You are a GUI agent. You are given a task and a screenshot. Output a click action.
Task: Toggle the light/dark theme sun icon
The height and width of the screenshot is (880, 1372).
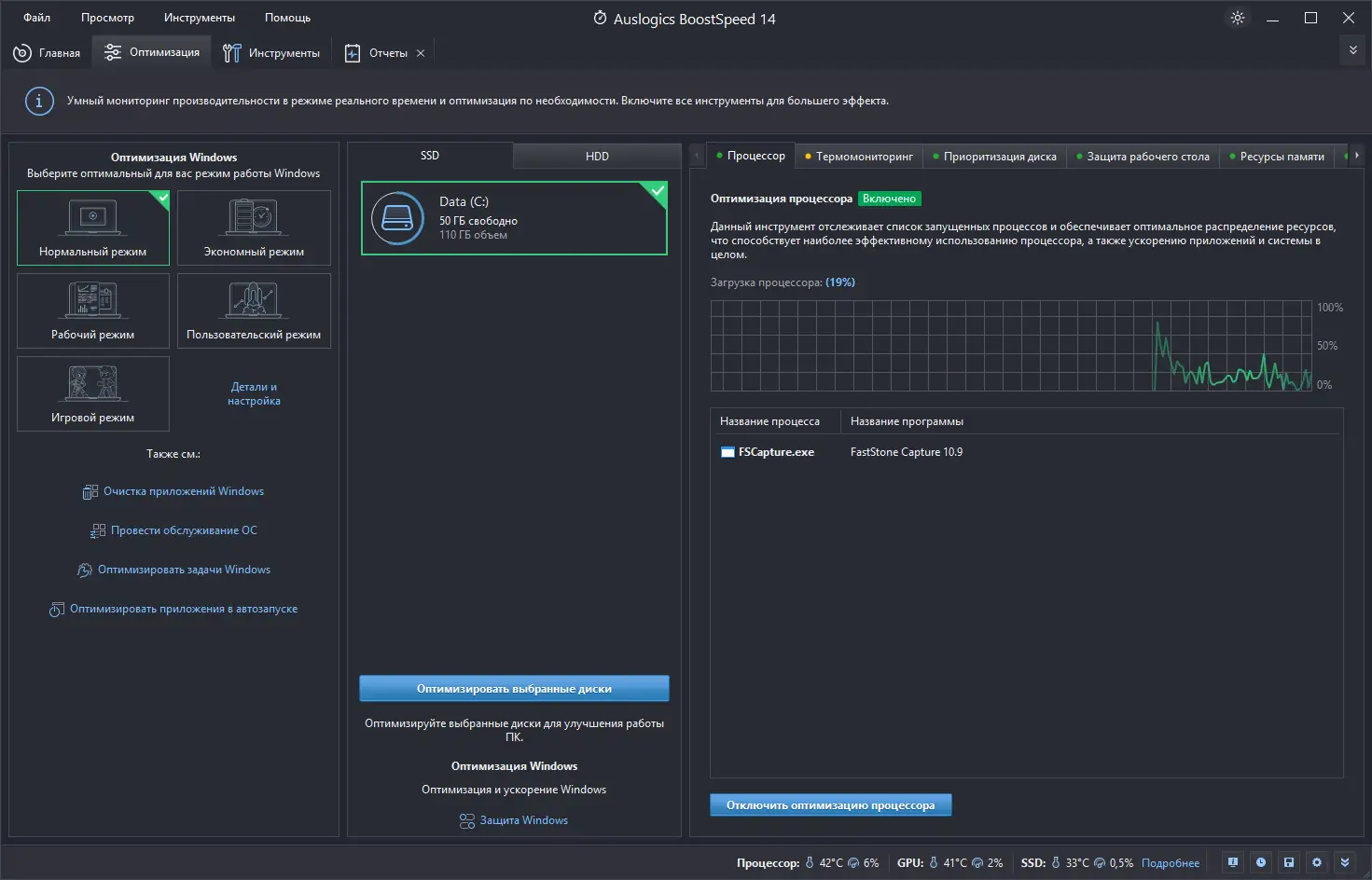[x=1238, y=18]
